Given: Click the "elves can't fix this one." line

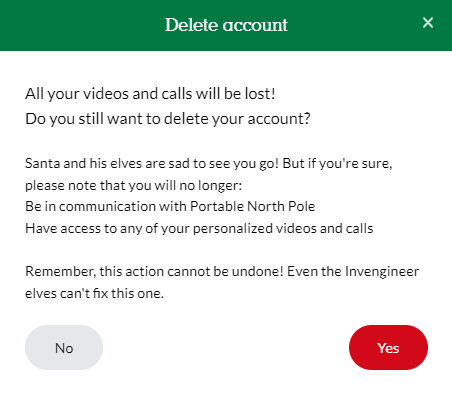Looking at the screenshot, I should point(95,294).
